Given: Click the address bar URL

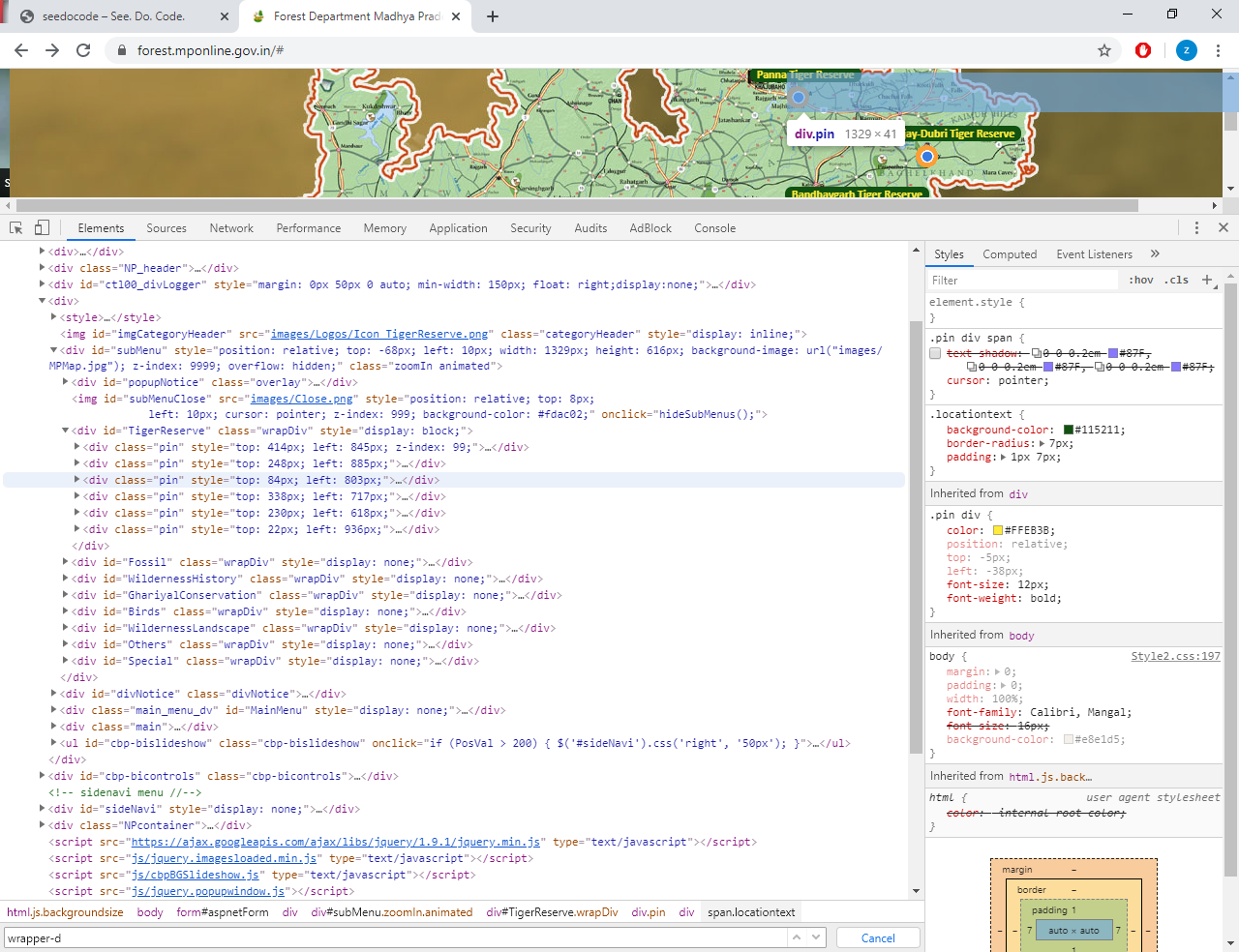Looking at the screenshot, I should point(211,50).
